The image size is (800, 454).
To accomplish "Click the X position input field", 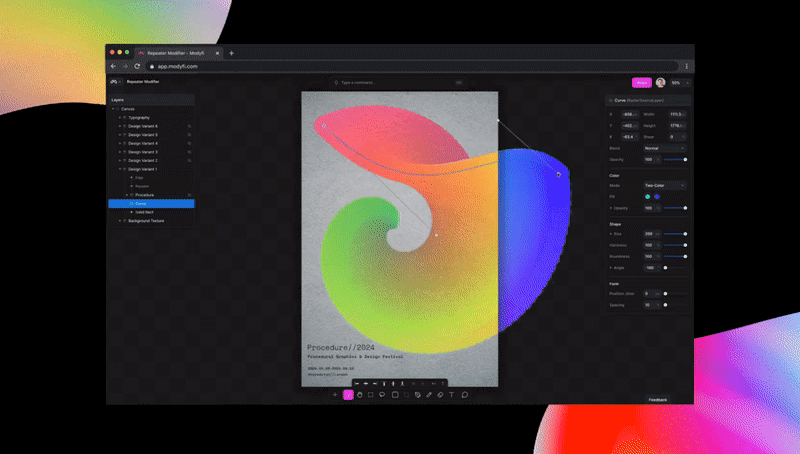I will pyautogui.click(x=630, y=115).
